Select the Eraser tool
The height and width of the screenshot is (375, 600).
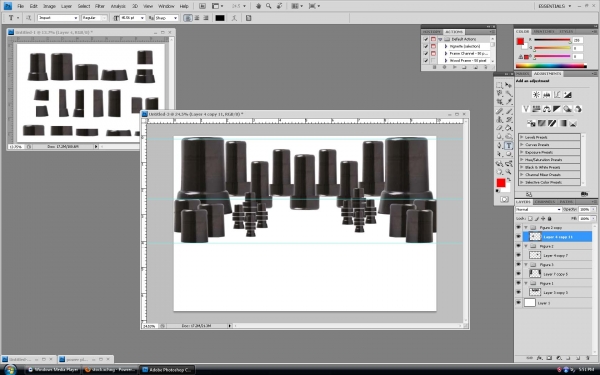tap(499, 128)
